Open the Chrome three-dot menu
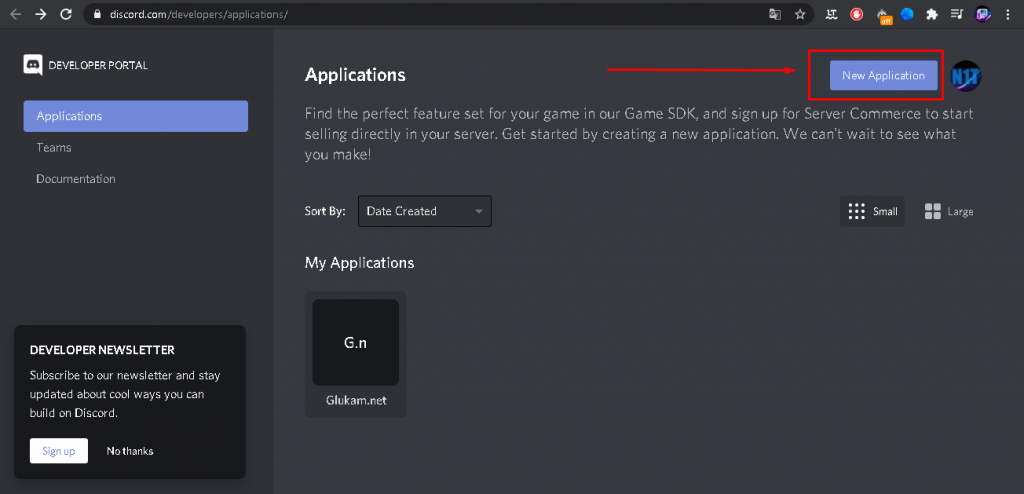The width and height of the screenshot is (1024, 494). 1008,14
